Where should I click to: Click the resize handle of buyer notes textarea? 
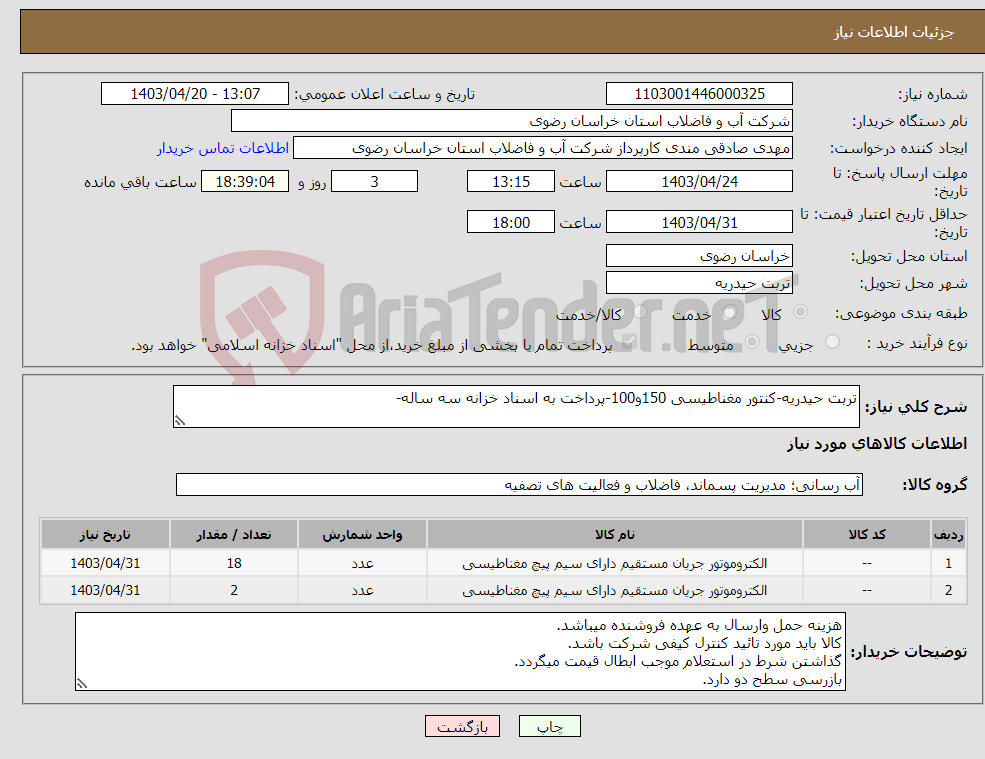click(x=82, y=684)
